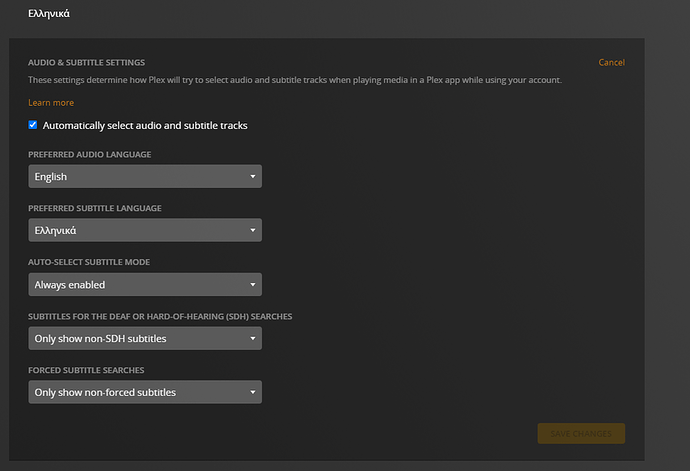Click the 'Forced Subtitle Searches' field label
The image size is (690, 471).
pyautogui.click(x=88, y=371)
